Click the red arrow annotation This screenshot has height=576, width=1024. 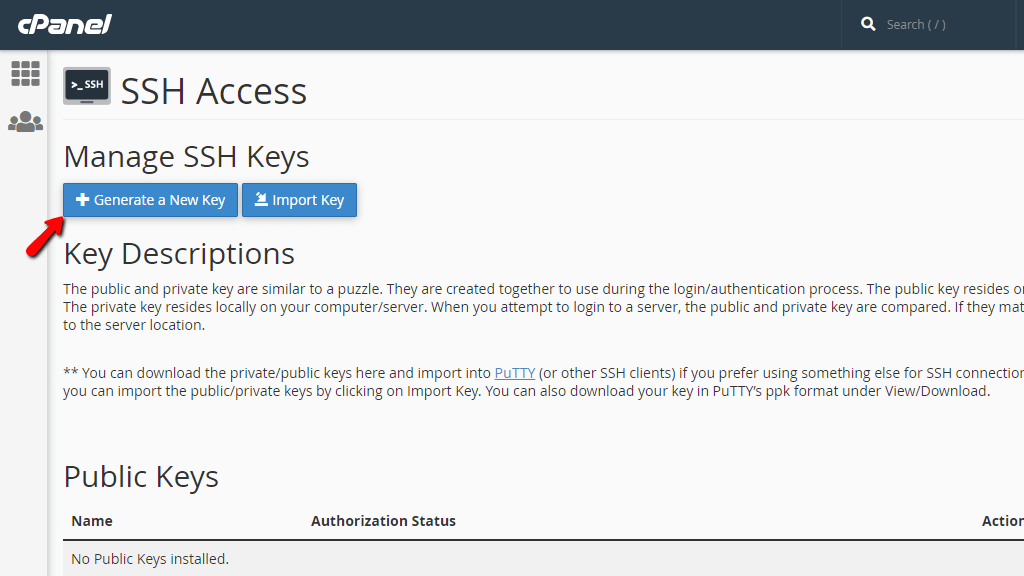[x=43, y=238]
